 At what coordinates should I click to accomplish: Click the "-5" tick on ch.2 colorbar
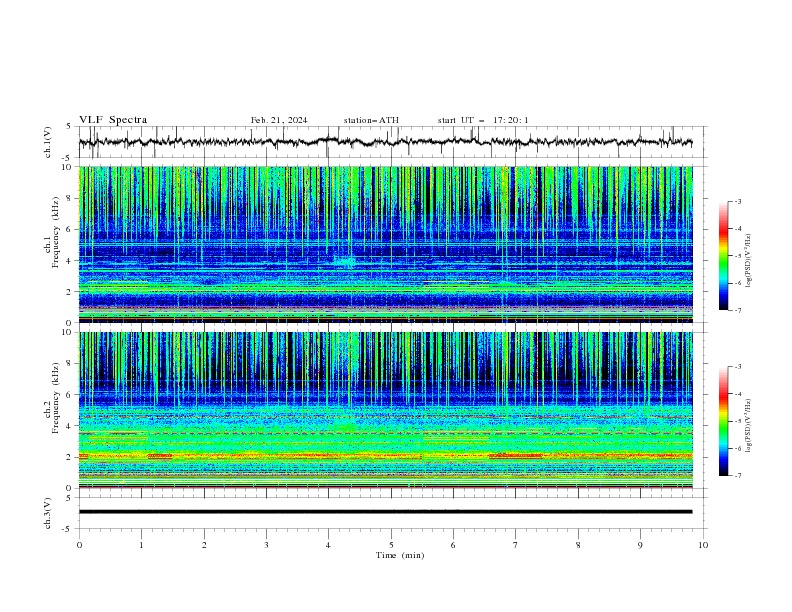[737, 421]
